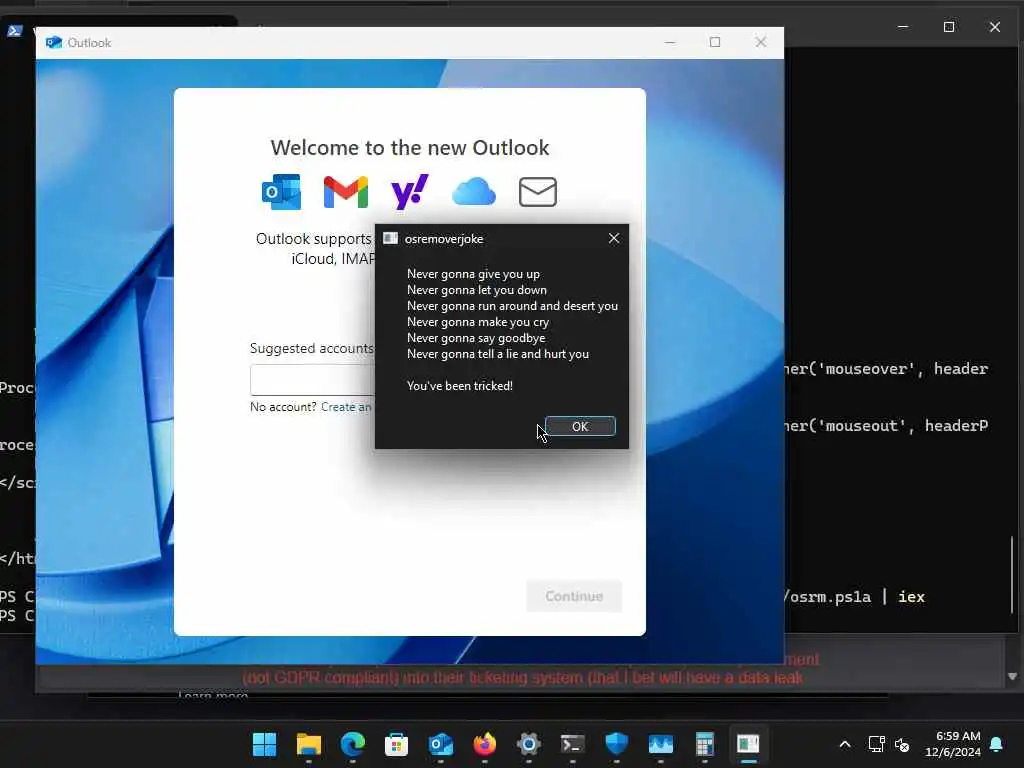Click the 'mouseover' terminal code line
The height and width of the screenshot is (768, 1024).
(x=887, y=369)
